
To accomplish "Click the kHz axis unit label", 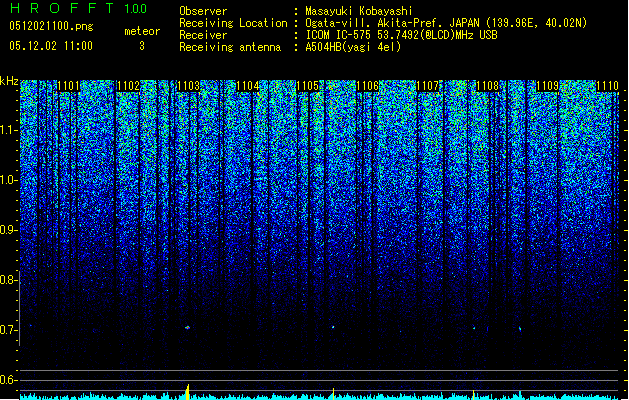I will click(9, 81).
